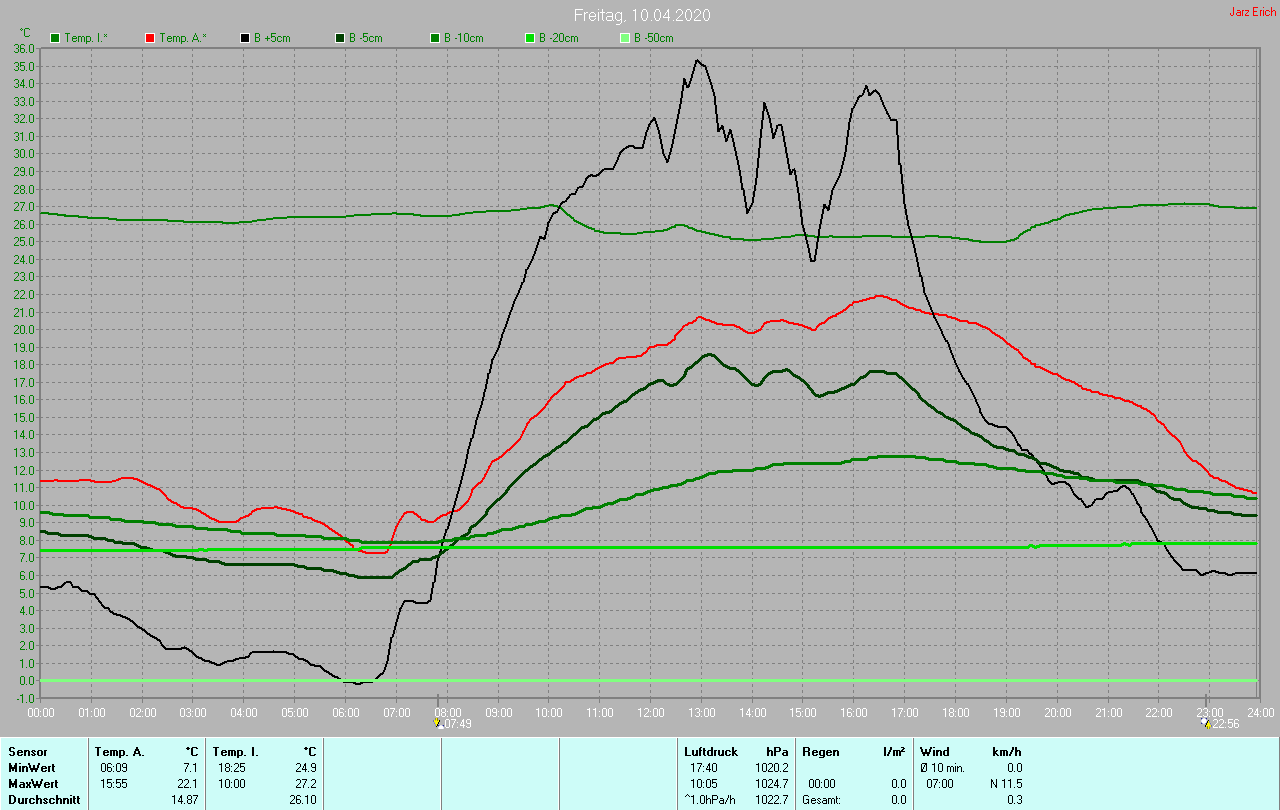Click the Sensor header in the table
The width and height of the screenshot is (1280, 810).
[27, 751]
